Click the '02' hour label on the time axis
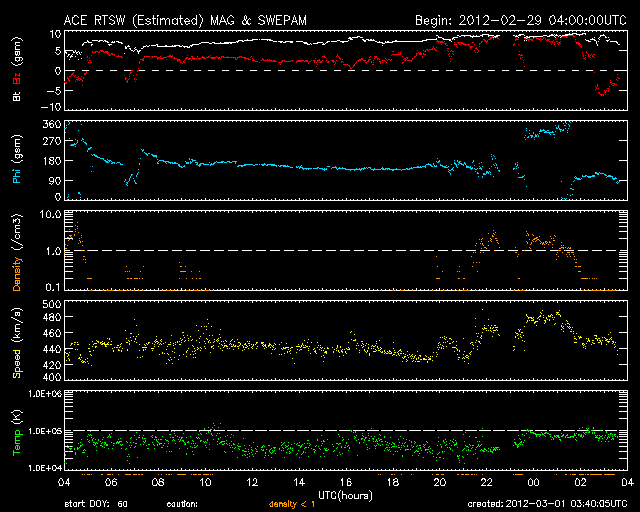Viewport: 640px width, 512px height. point(580,483)
